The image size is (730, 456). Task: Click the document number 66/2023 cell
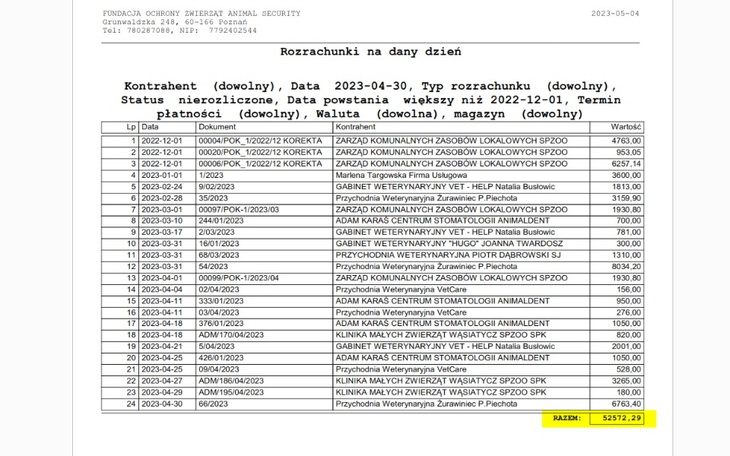tap(212, 404)
